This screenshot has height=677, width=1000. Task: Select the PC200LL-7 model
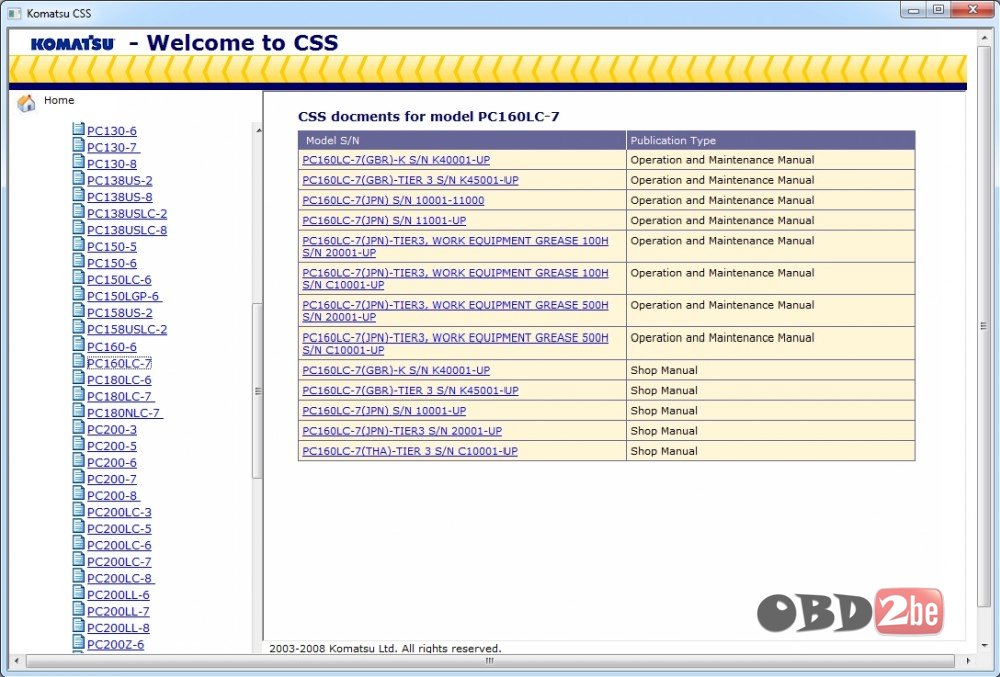point(118,612)
